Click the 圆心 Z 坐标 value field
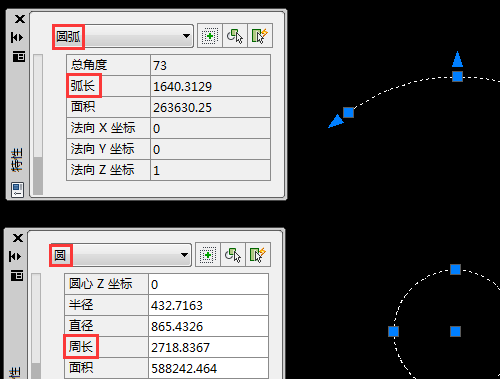 (208, 284)
